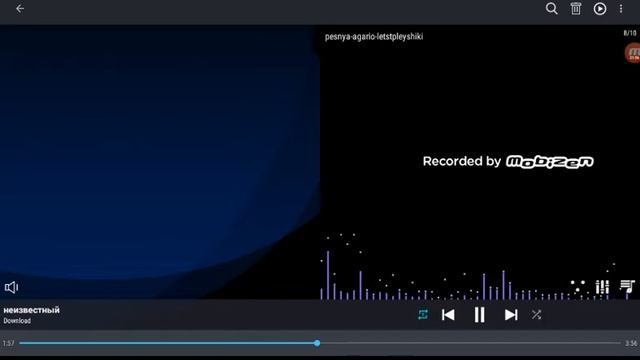This screenshot has width=640, height=360.
Task: Click the playback progress slider handle
Action: (317, 343)
